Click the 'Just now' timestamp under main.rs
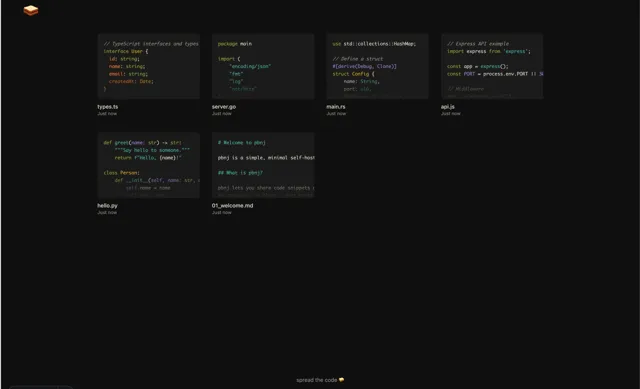Viewport: 640px width, 389px height. (336, 114)
